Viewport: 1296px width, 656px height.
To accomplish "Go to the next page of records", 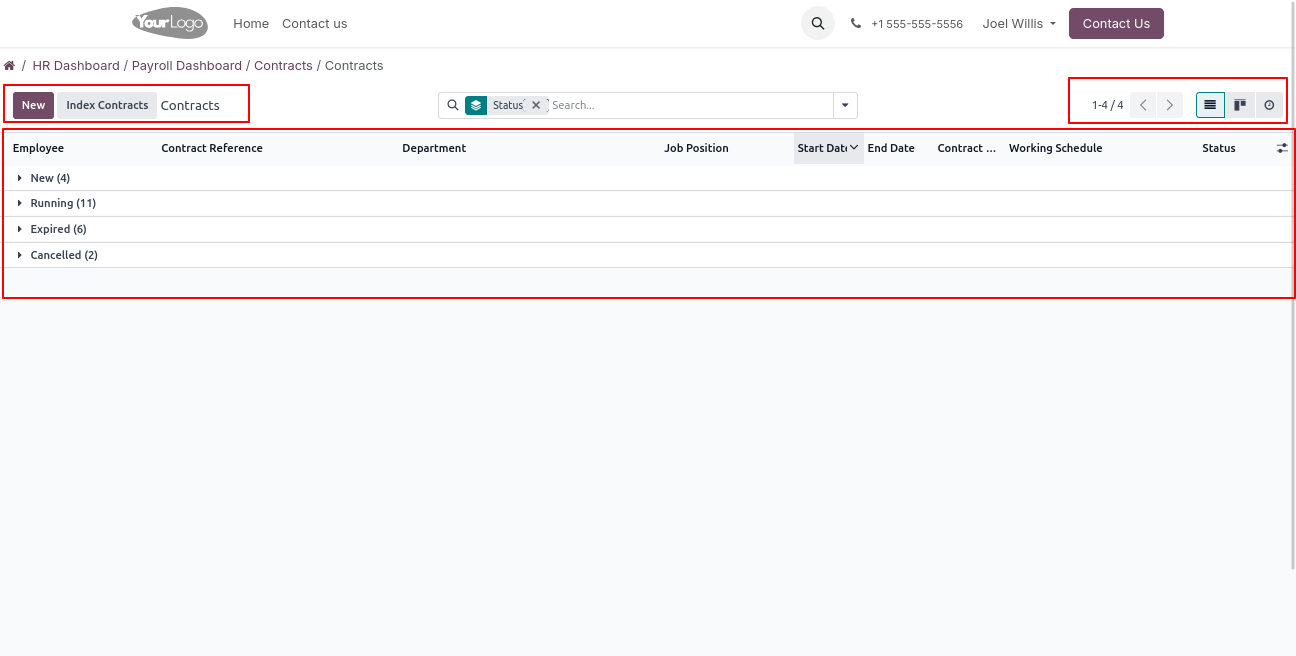I will coord(1170,105).
